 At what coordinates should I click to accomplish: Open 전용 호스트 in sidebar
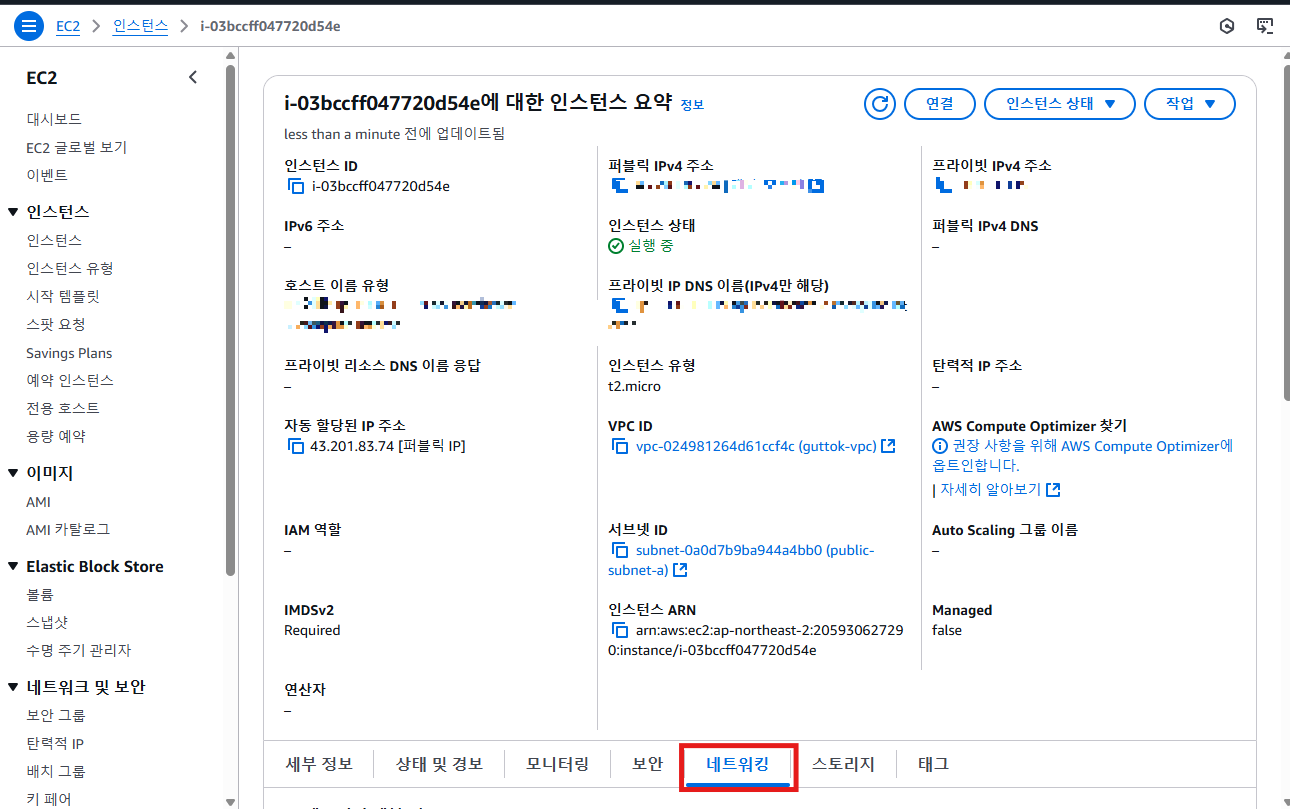coord(63,408)
